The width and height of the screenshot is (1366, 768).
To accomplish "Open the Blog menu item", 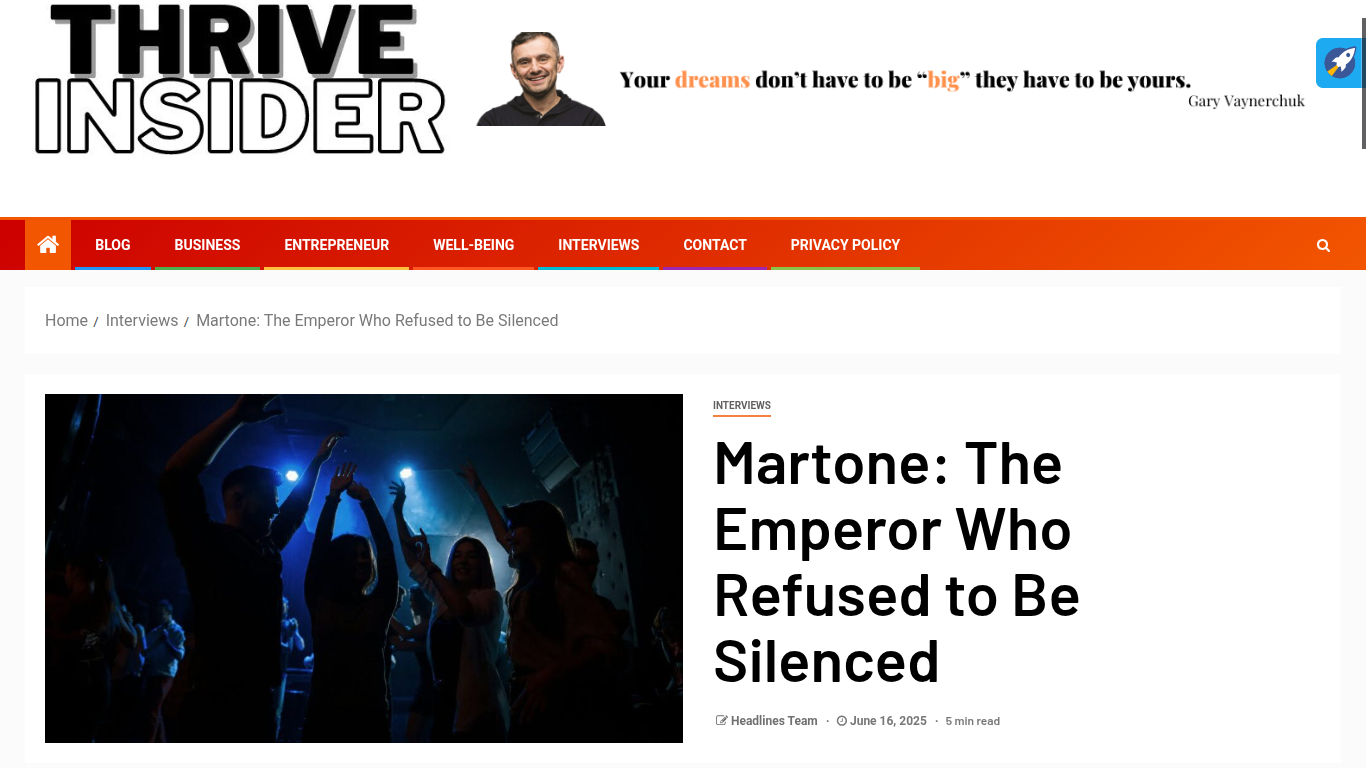I will pyautogui.click(x=112, y=245).
